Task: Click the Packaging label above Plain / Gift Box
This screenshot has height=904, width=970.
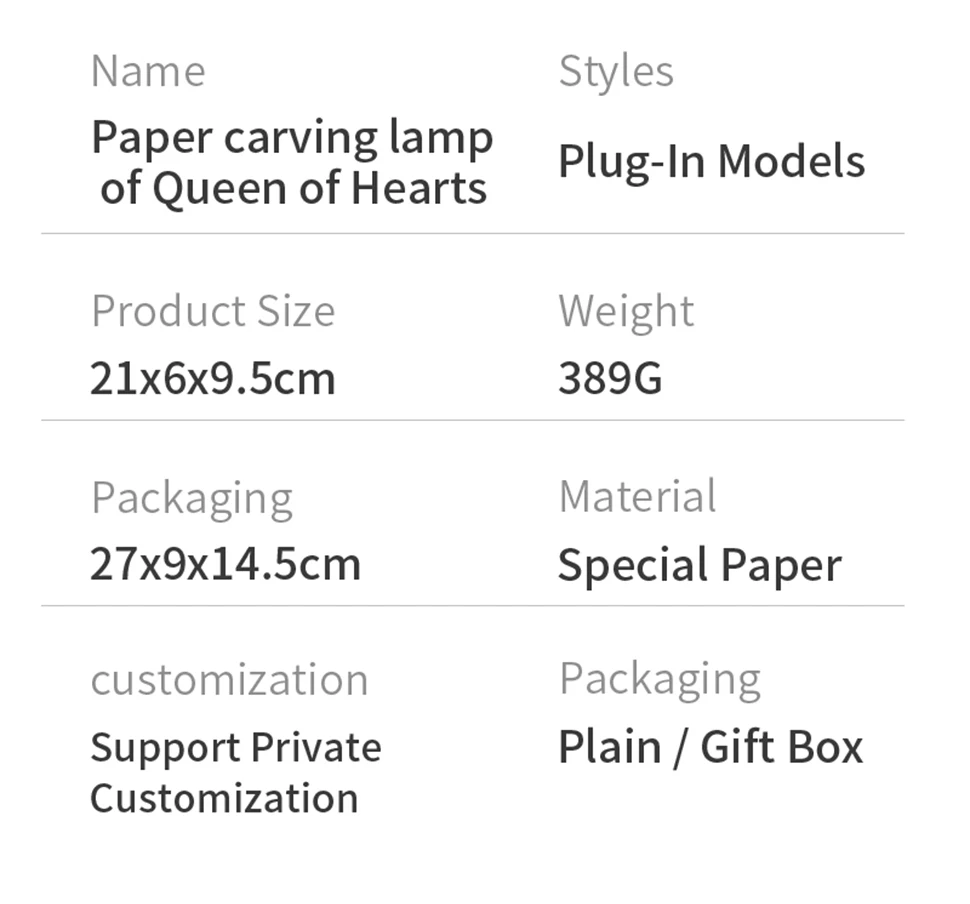Action: point(660,680)
